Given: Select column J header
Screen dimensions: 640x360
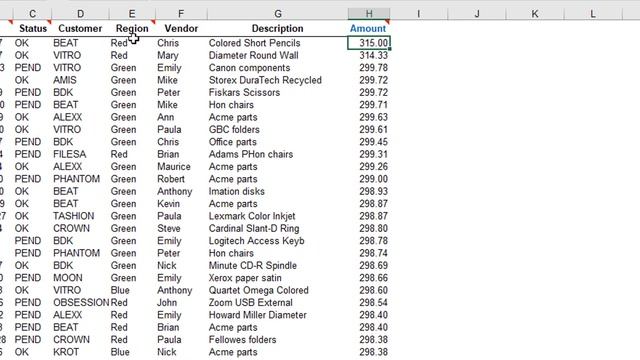Looking at the screenshot, I should 477,14.
